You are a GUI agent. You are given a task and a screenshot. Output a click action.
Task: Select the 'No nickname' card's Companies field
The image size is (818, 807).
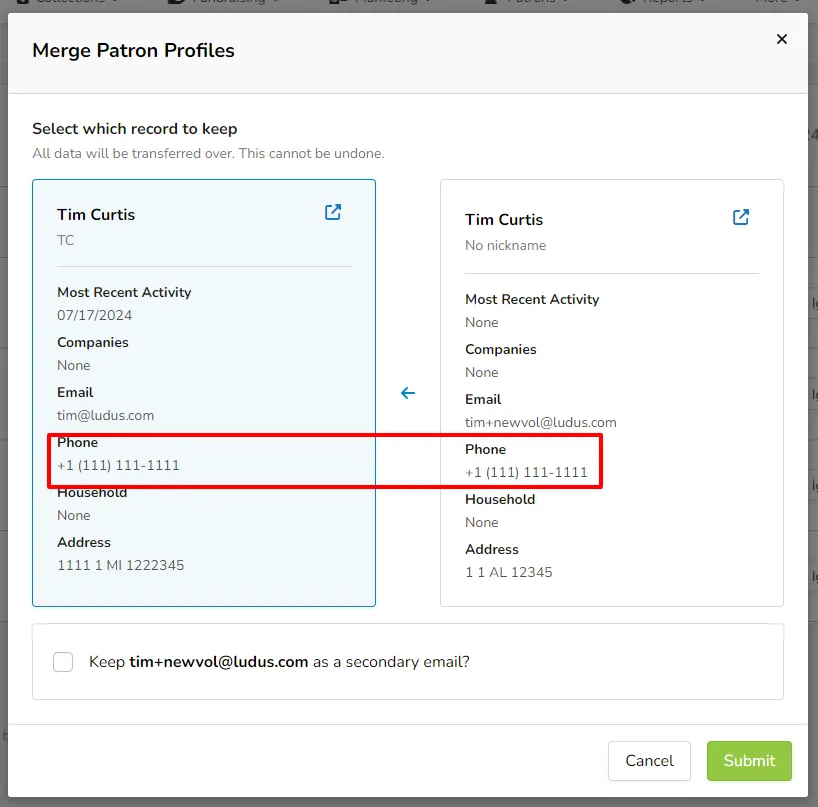click(x=501, y=360)
